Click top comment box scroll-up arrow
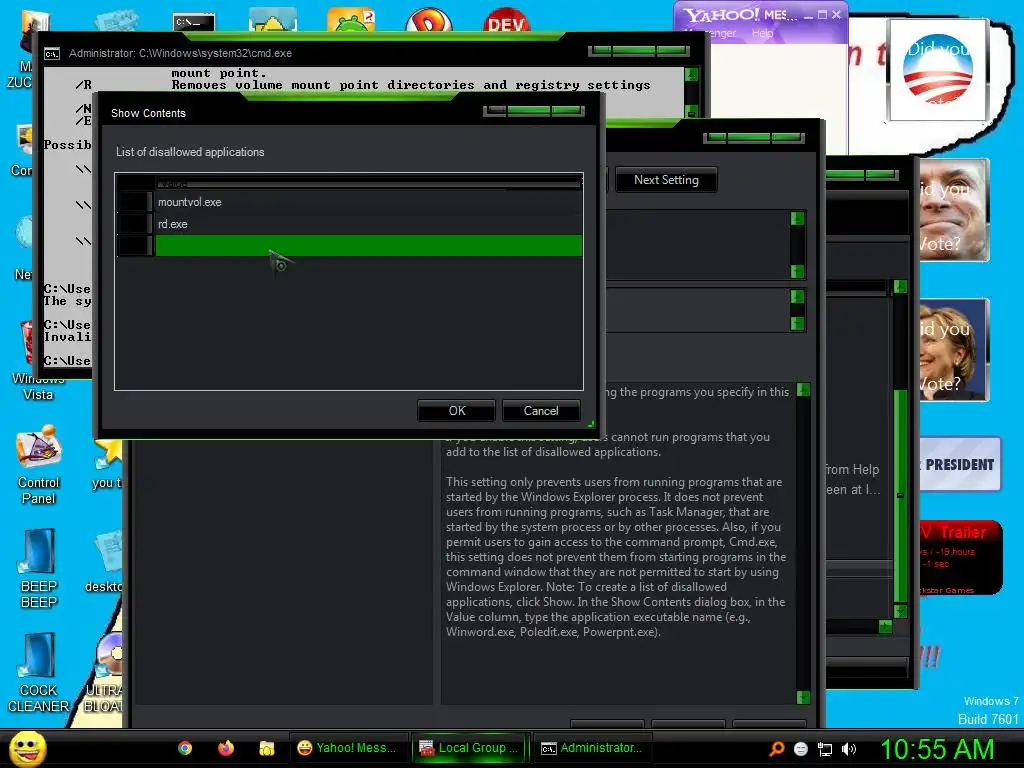 797,218
